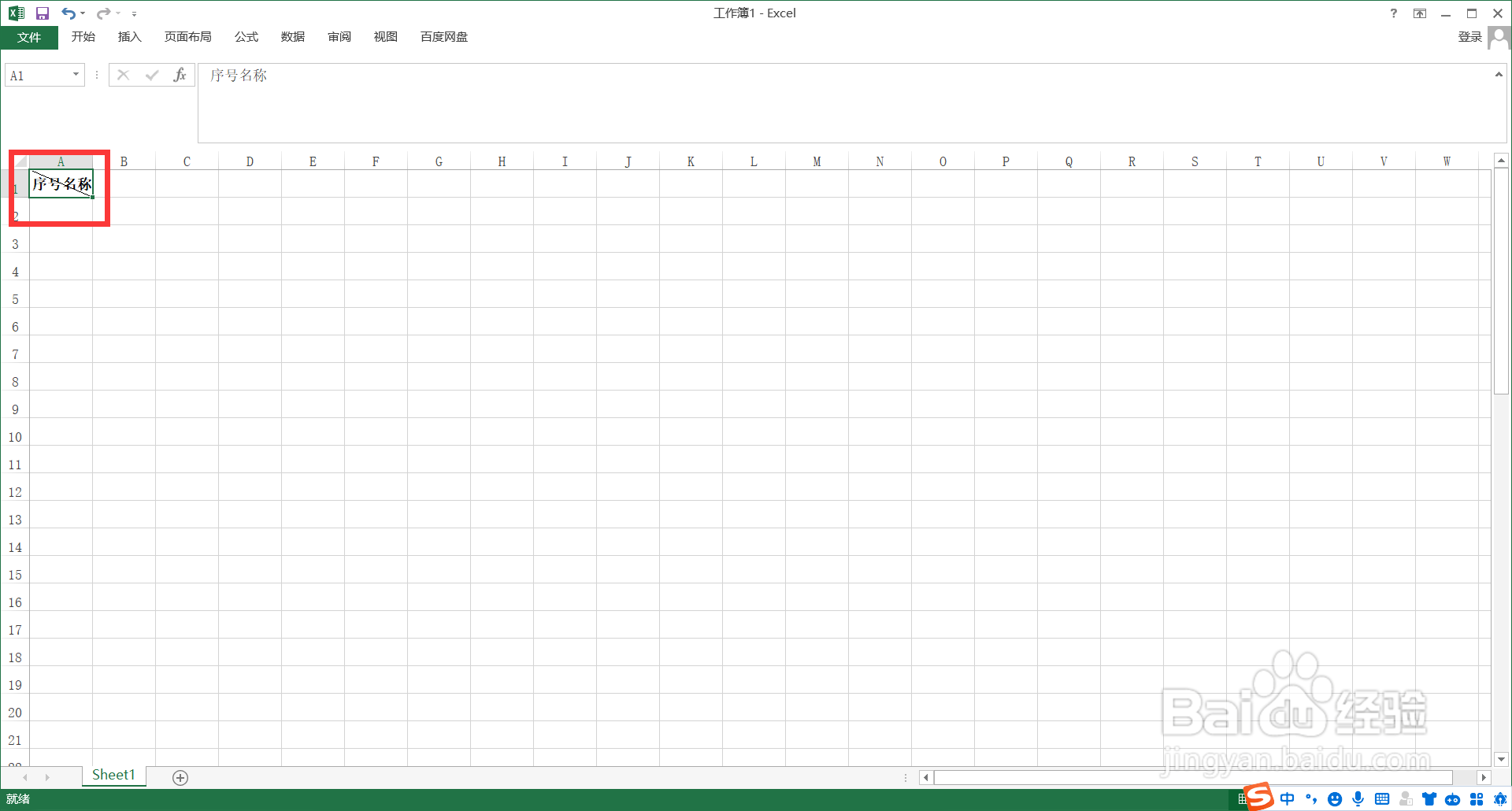This screenshot has height=811, width=1512.
Task: Click inside the formula bar text 序号名称
Action: tap(239, 76)
